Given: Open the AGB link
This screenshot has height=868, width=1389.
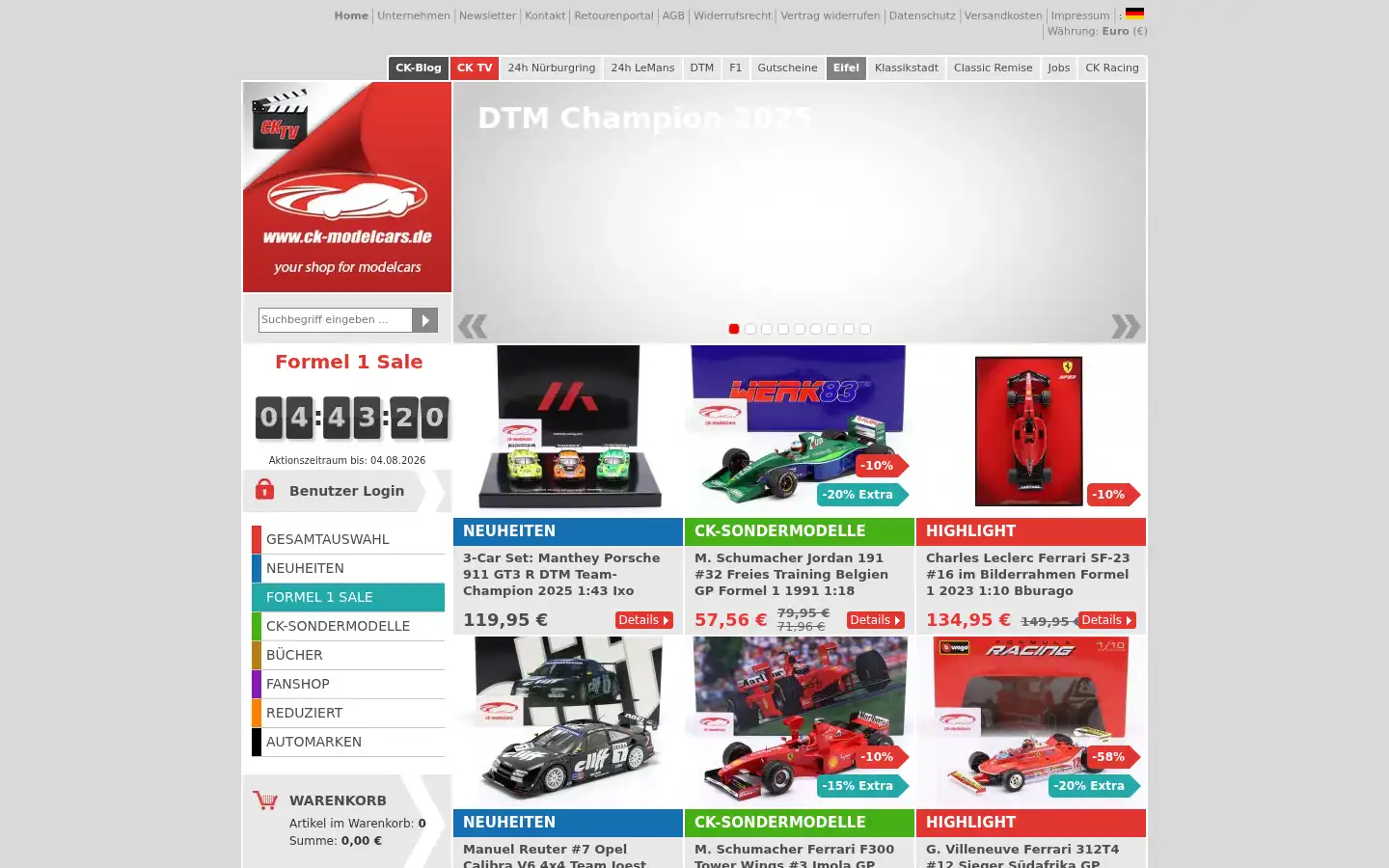Looking at the screenshot, I should click(673, 15).
